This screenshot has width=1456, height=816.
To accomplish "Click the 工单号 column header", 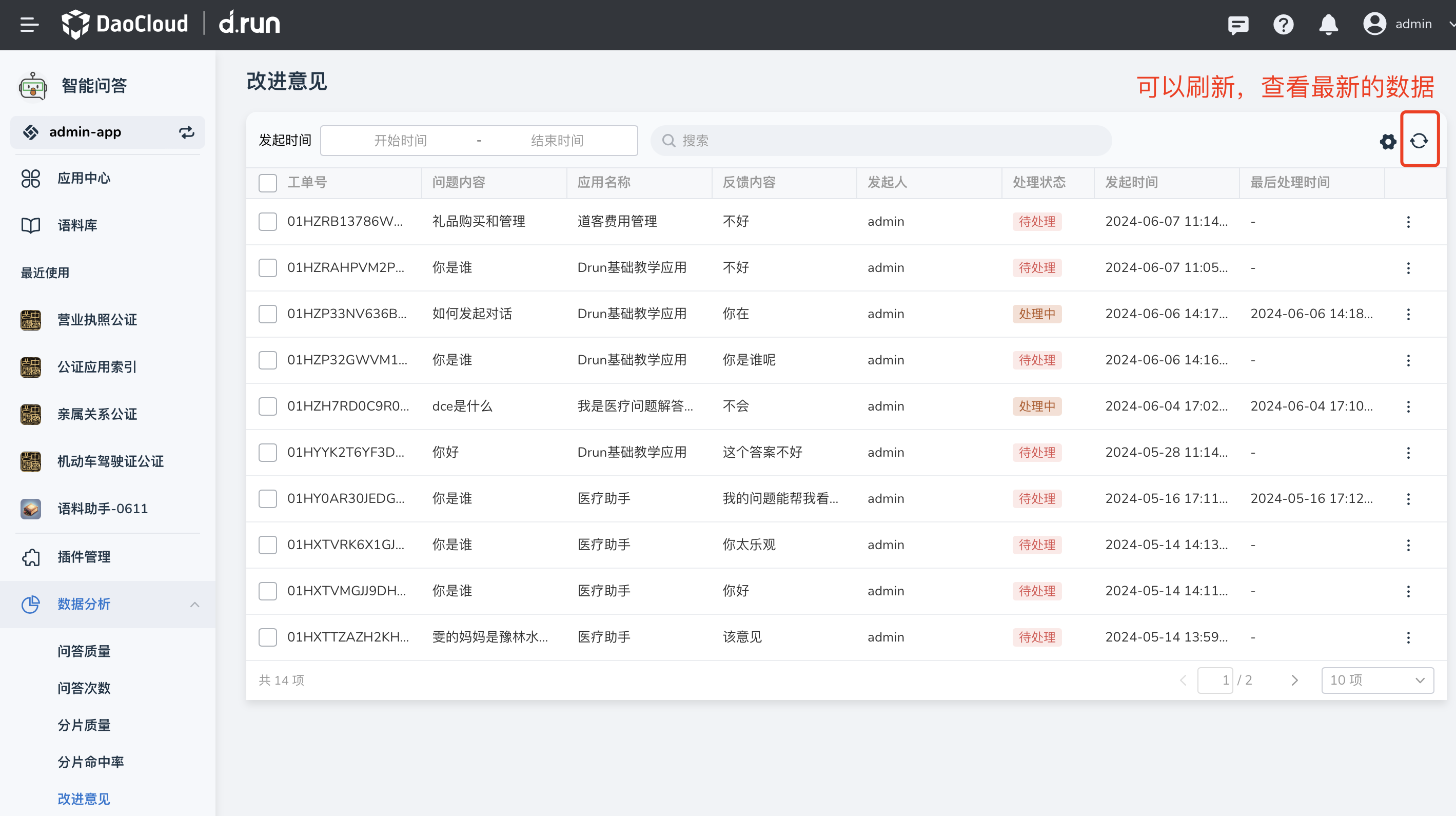I will [x=307, y=183].
